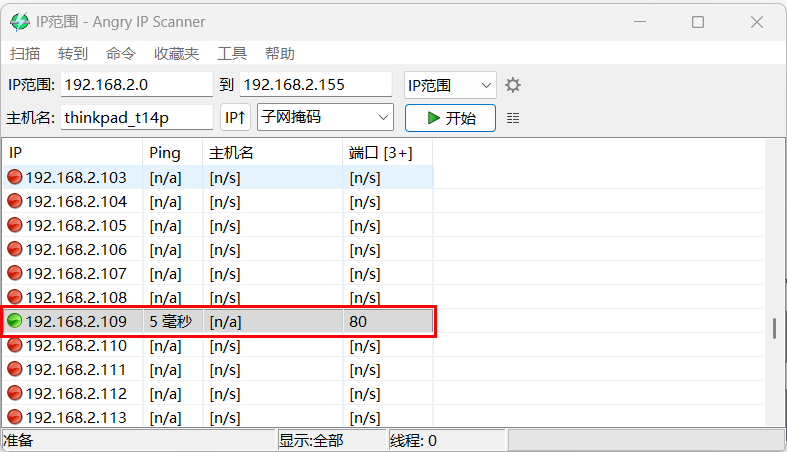Screen dimensions: 787x452
Task: Select the row 192.168.2.104
Action: pos(218,202)
